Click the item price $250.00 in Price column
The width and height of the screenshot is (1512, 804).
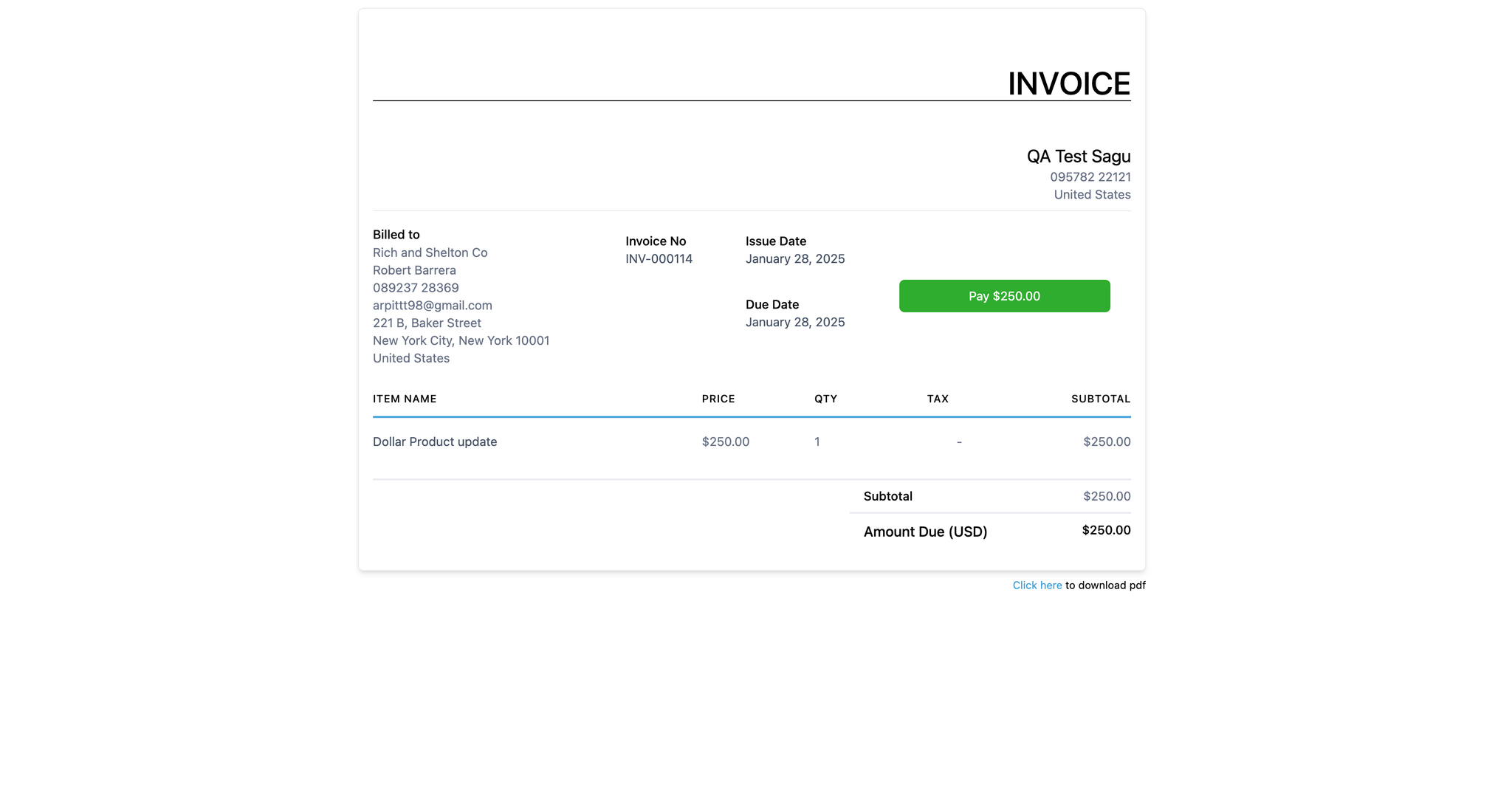coord(726,442)
